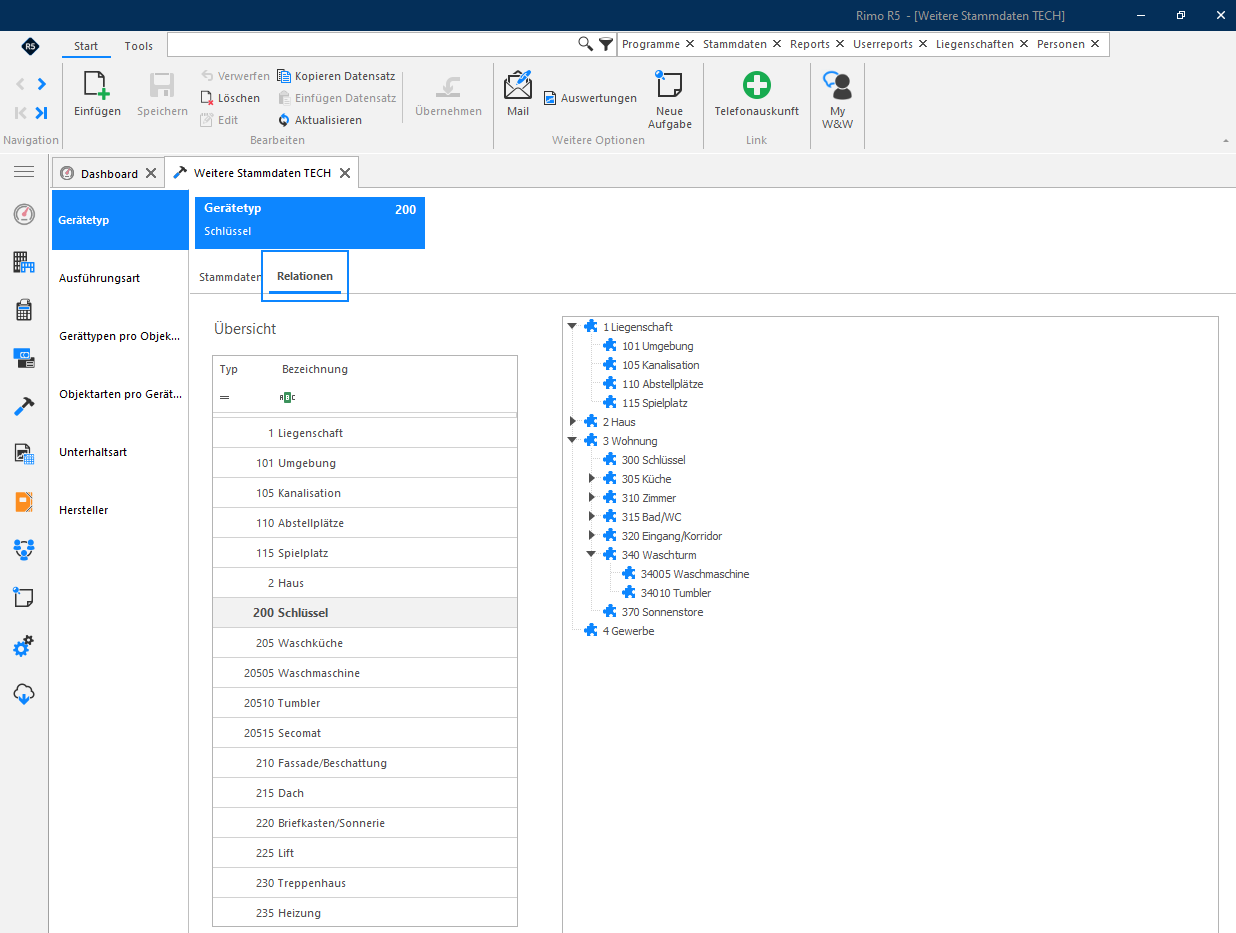Click Verwerfen undo button
This screenshot has height=933, width=1236.
pyautogui.click(x=235, y=76)
